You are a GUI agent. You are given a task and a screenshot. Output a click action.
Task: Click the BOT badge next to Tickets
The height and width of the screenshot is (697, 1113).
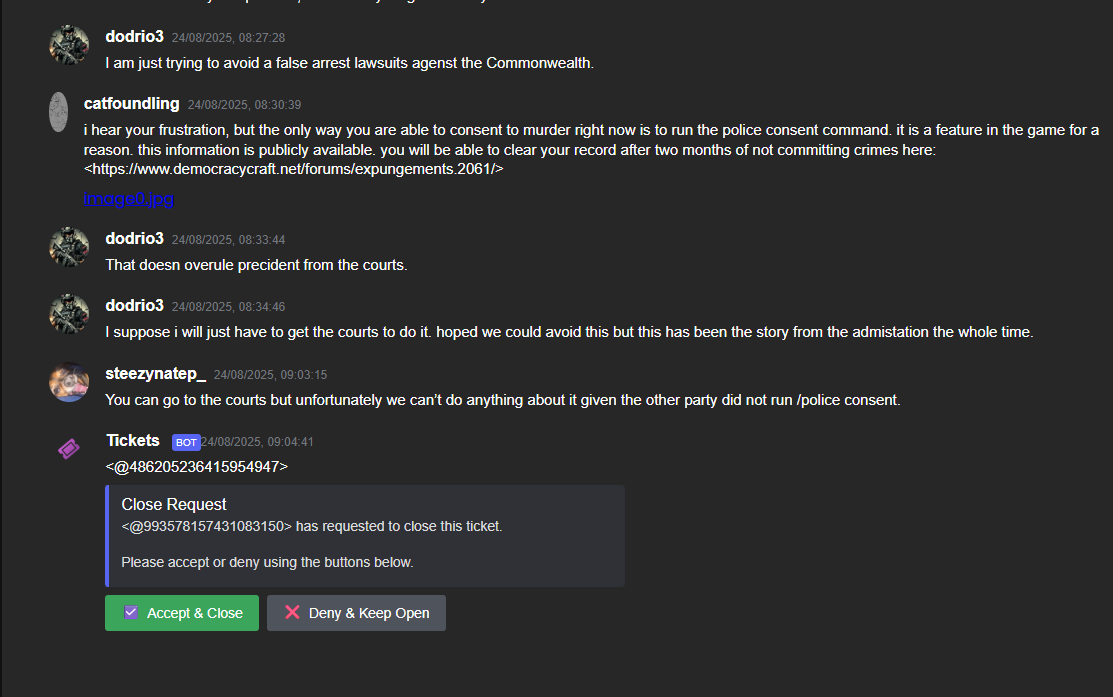click(x=186, y=442)
